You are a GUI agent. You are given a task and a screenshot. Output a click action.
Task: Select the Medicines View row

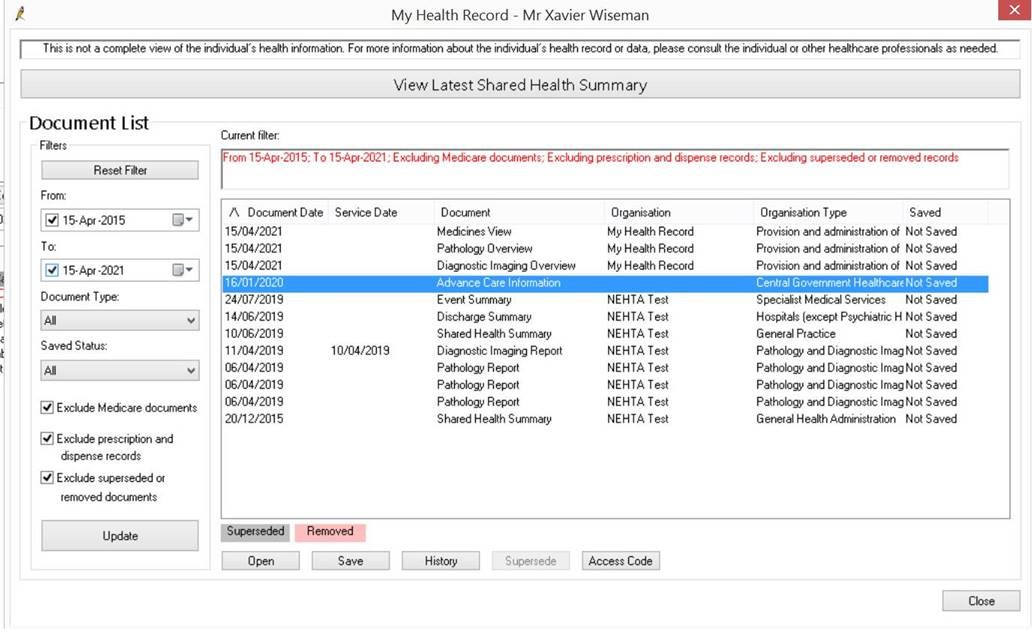point(606,232)
